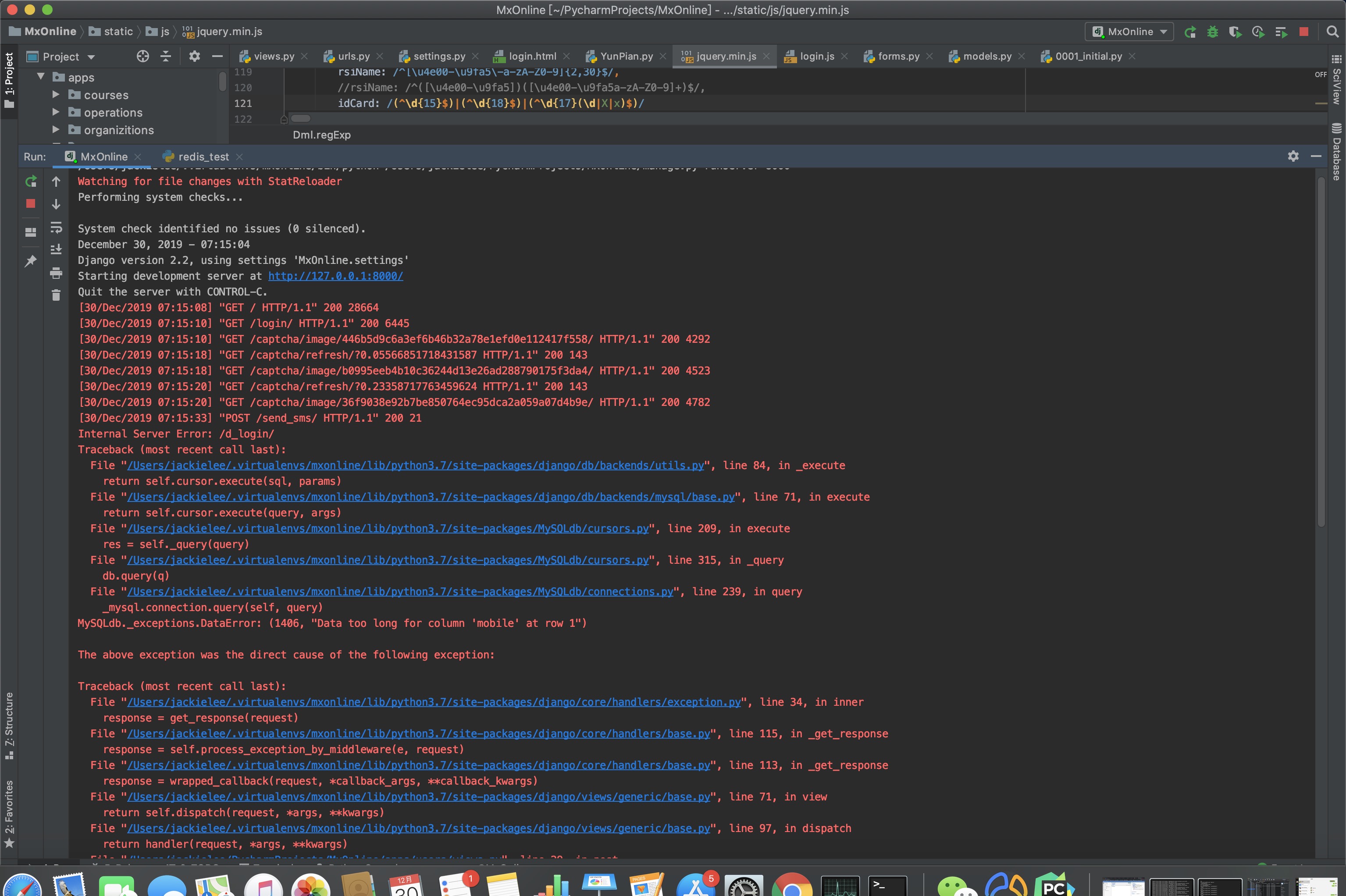
Task: Expand the operations folder
Action: click(56, 112)
